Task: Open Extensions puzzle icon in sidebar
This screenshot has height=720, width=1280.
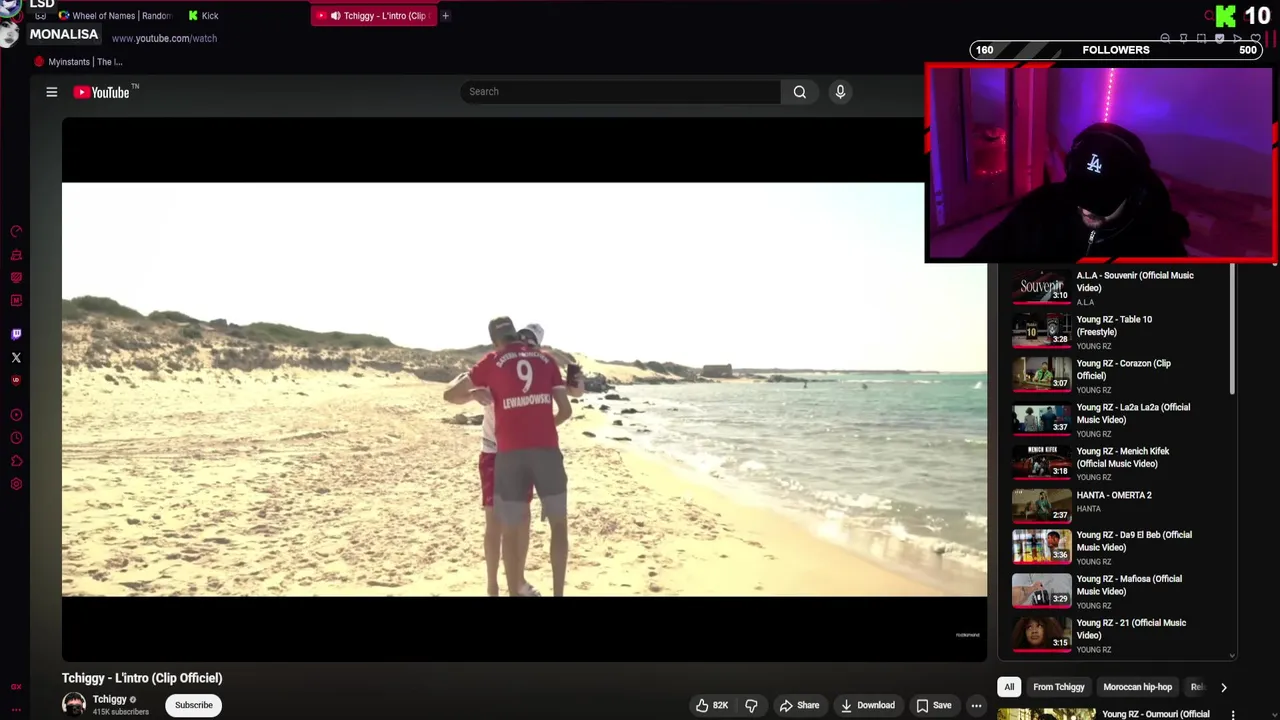Action: [16, 461]
